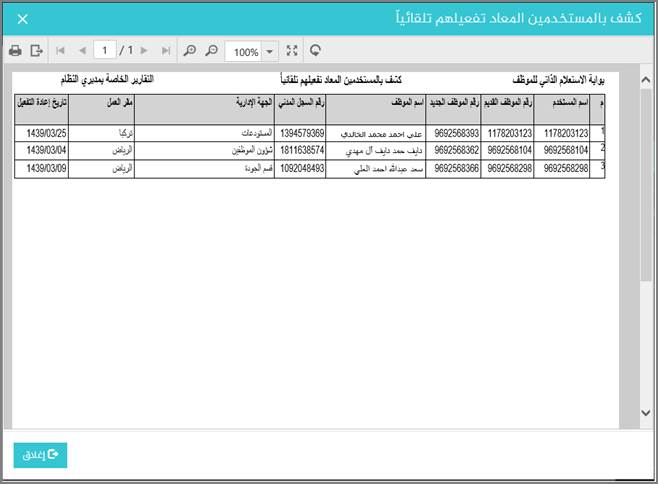Click scrollbar up arrow
The image size is (658, 484).
646,79
